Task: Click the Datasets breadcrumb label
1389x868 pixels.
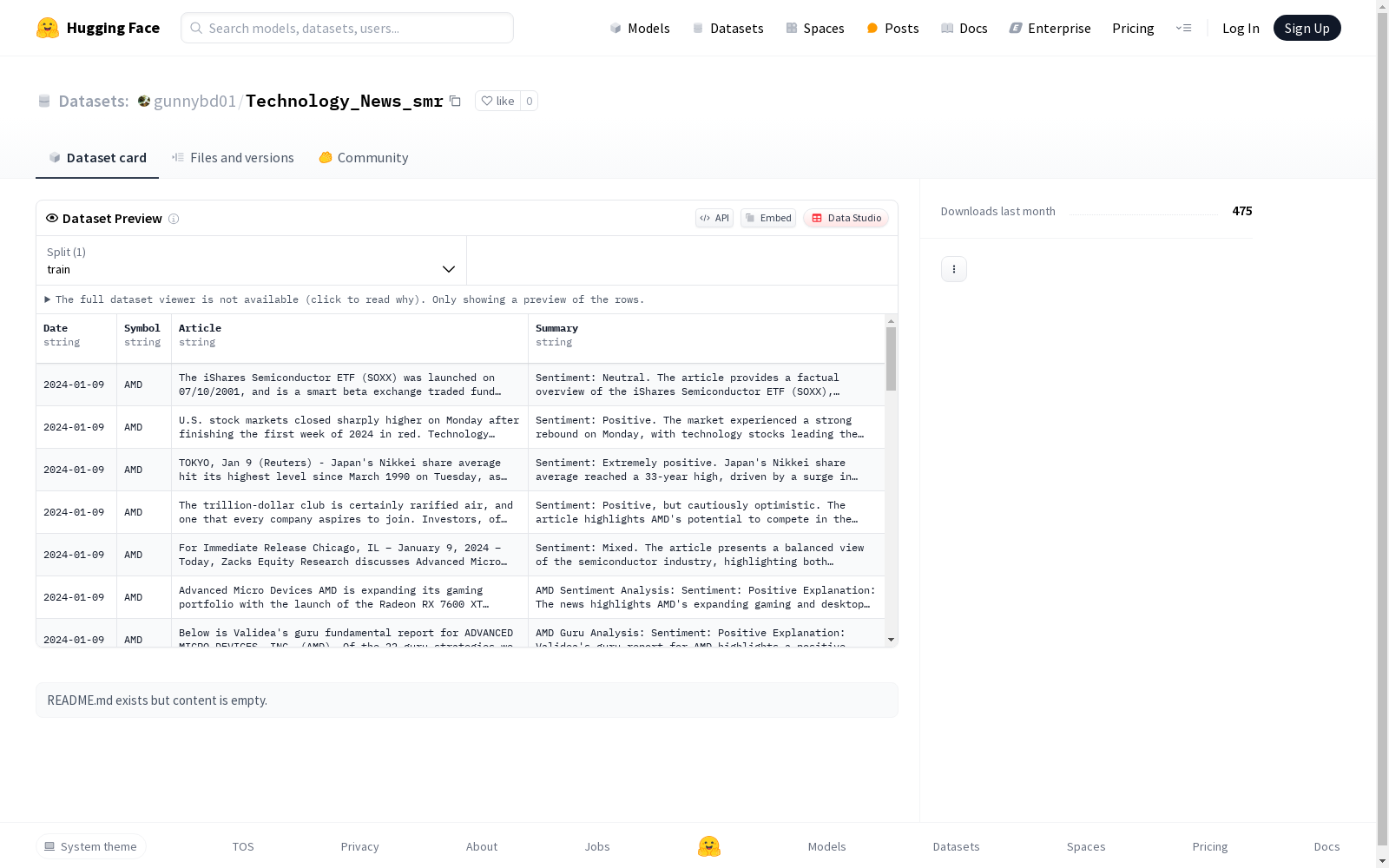Action: 93,101
